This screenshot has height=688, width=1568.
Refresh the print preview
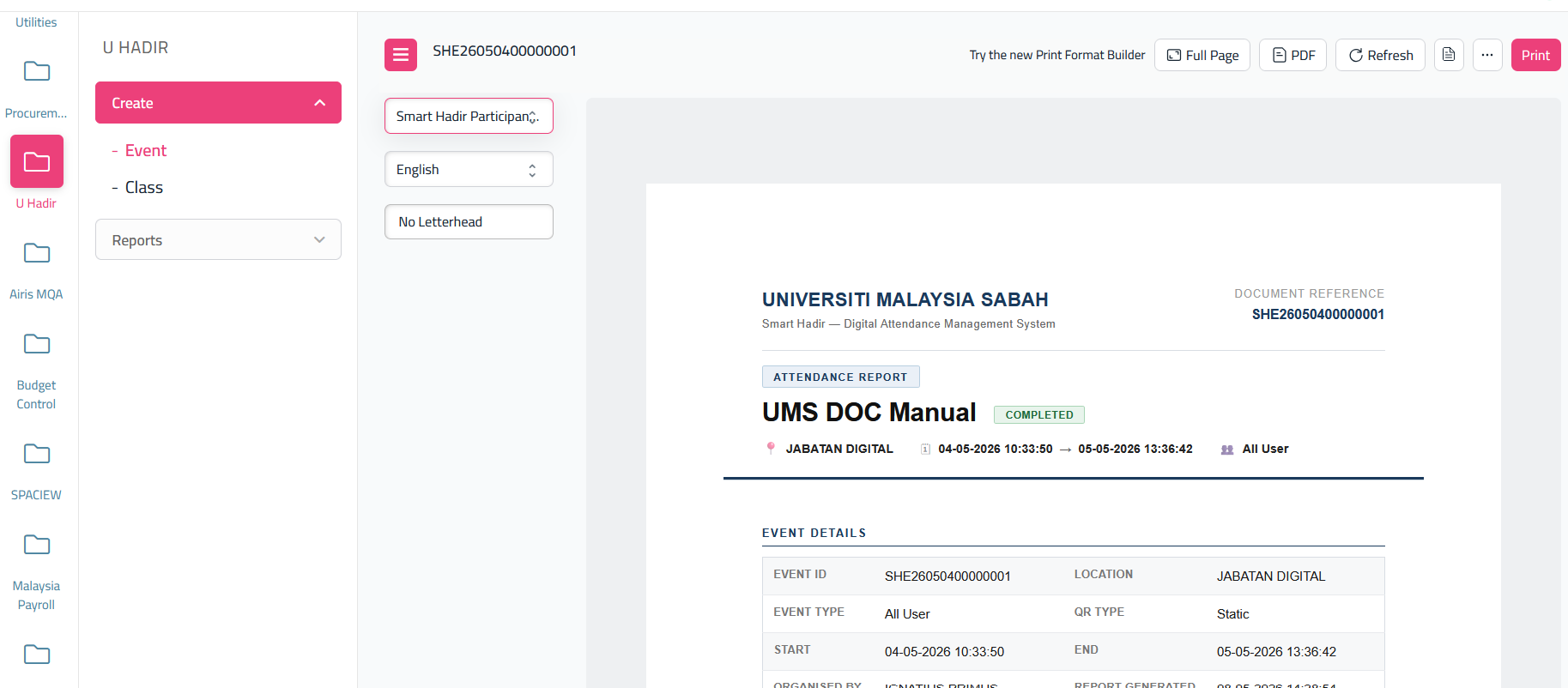pos(1380,55)
